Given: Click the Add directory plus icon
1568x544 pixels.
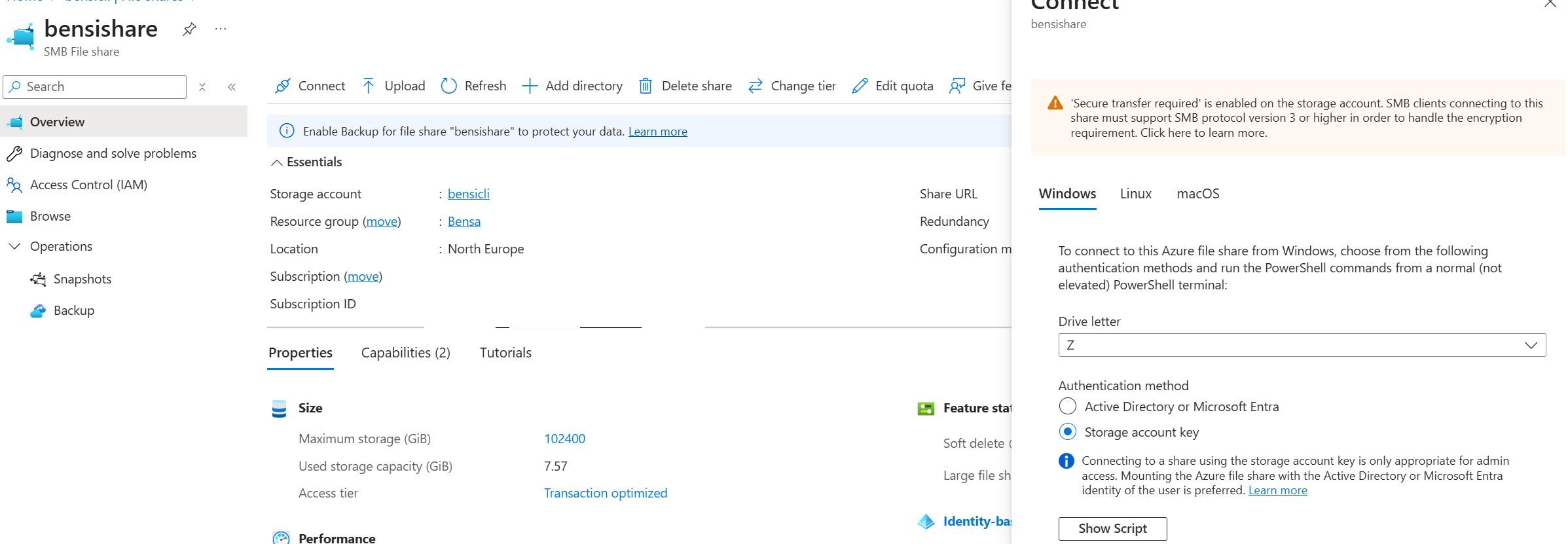Looking at the screenshot, I should pos(530,86).
